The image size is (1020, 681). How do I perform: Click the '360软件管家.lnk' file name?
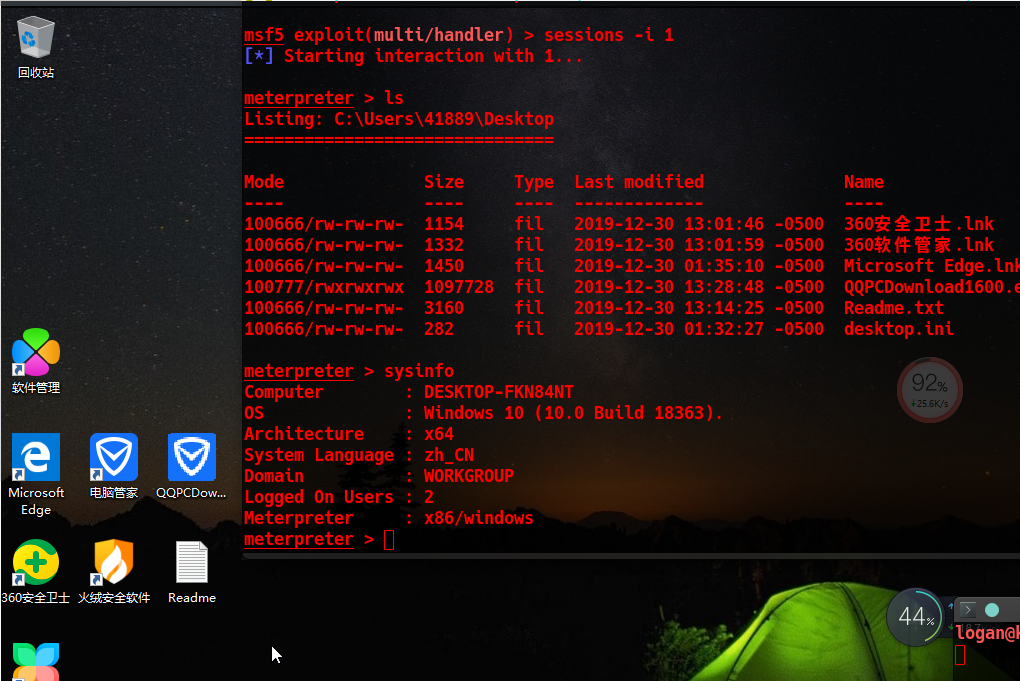coord(919,245)
